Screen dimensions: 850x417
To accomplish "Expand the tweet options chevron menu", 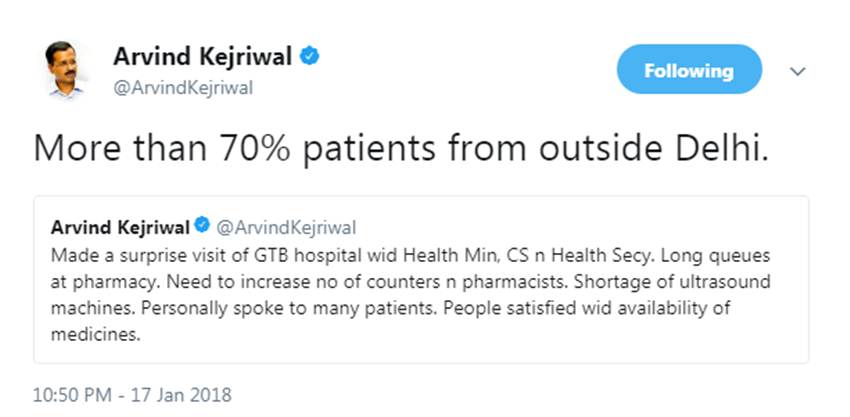I will coord(798,72).
